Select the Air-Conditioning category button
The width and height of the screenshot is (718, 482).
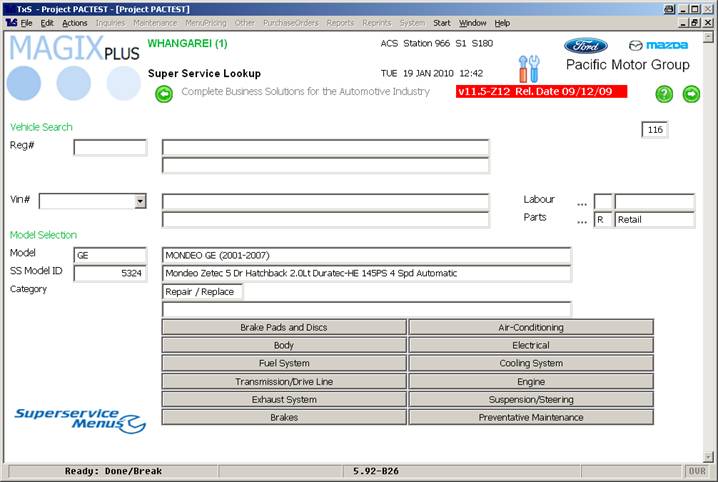pos(531,327)
